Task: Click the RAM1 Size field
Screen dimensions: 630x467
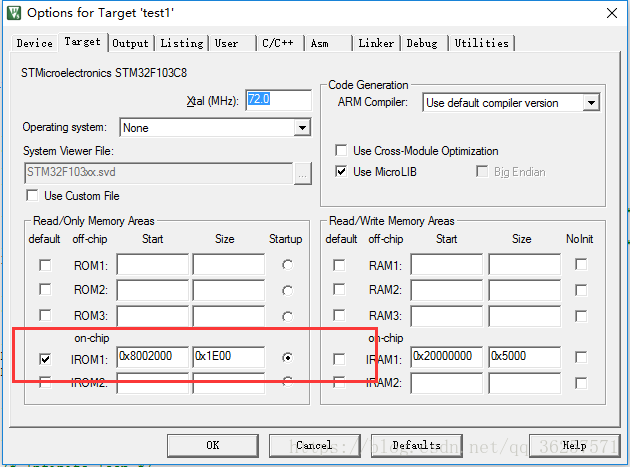Action: pos(524,264)
